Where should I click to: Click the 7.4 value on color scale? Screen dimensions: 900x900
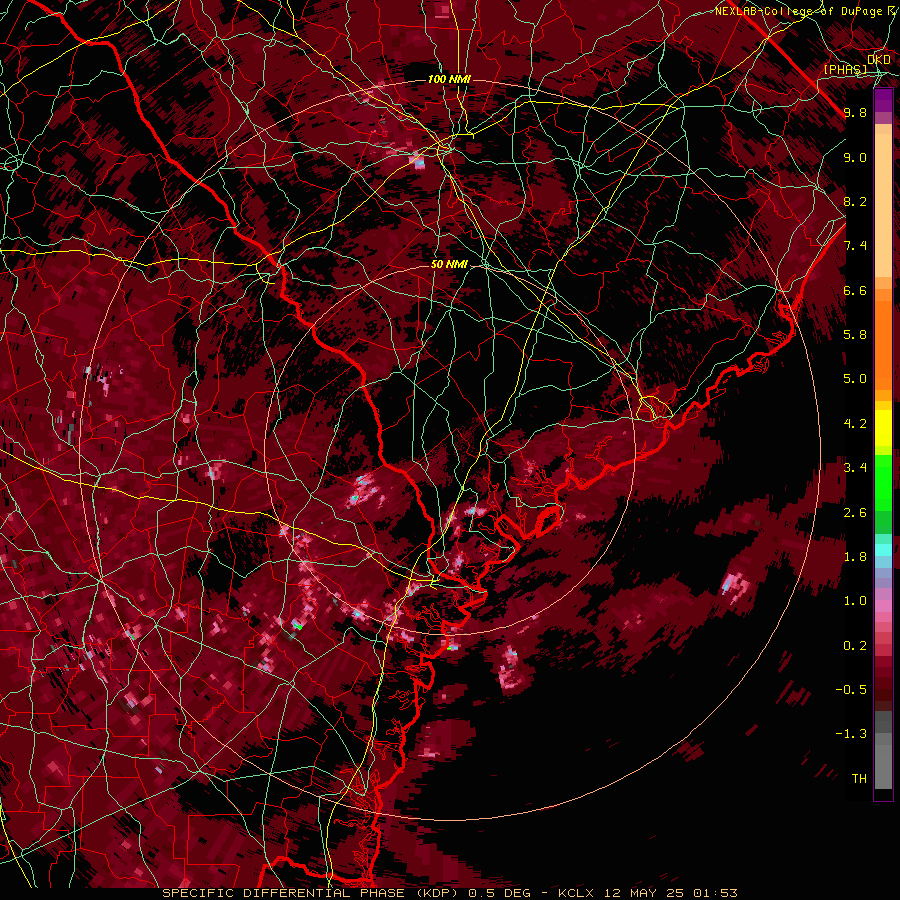tap(855, 246)
